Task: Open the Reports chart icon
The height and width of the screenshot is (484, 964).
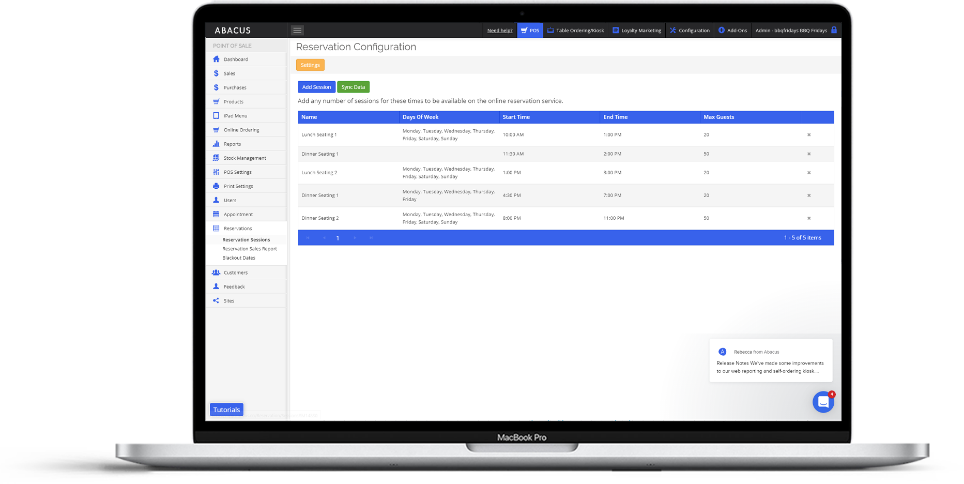Action: click(x=216, y=144)
